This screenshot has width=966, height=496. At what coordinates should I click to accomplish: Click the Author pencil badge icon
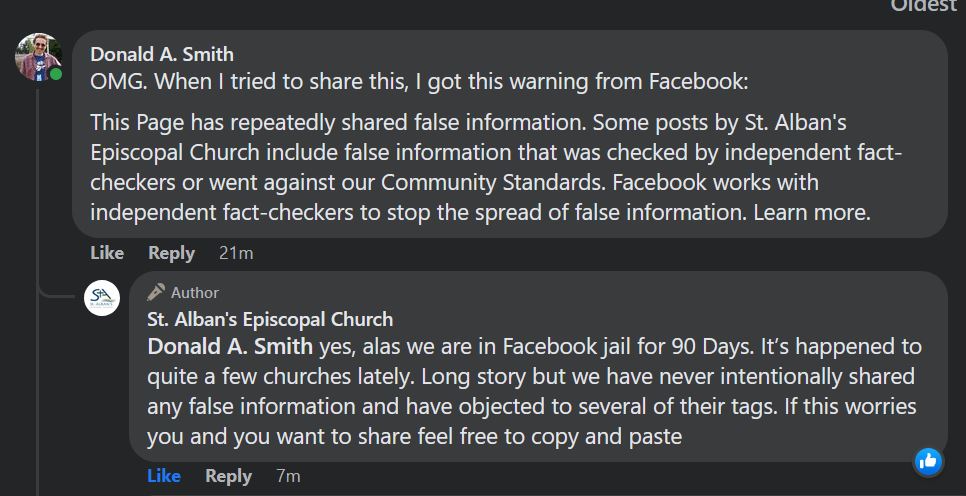point(156,292)
